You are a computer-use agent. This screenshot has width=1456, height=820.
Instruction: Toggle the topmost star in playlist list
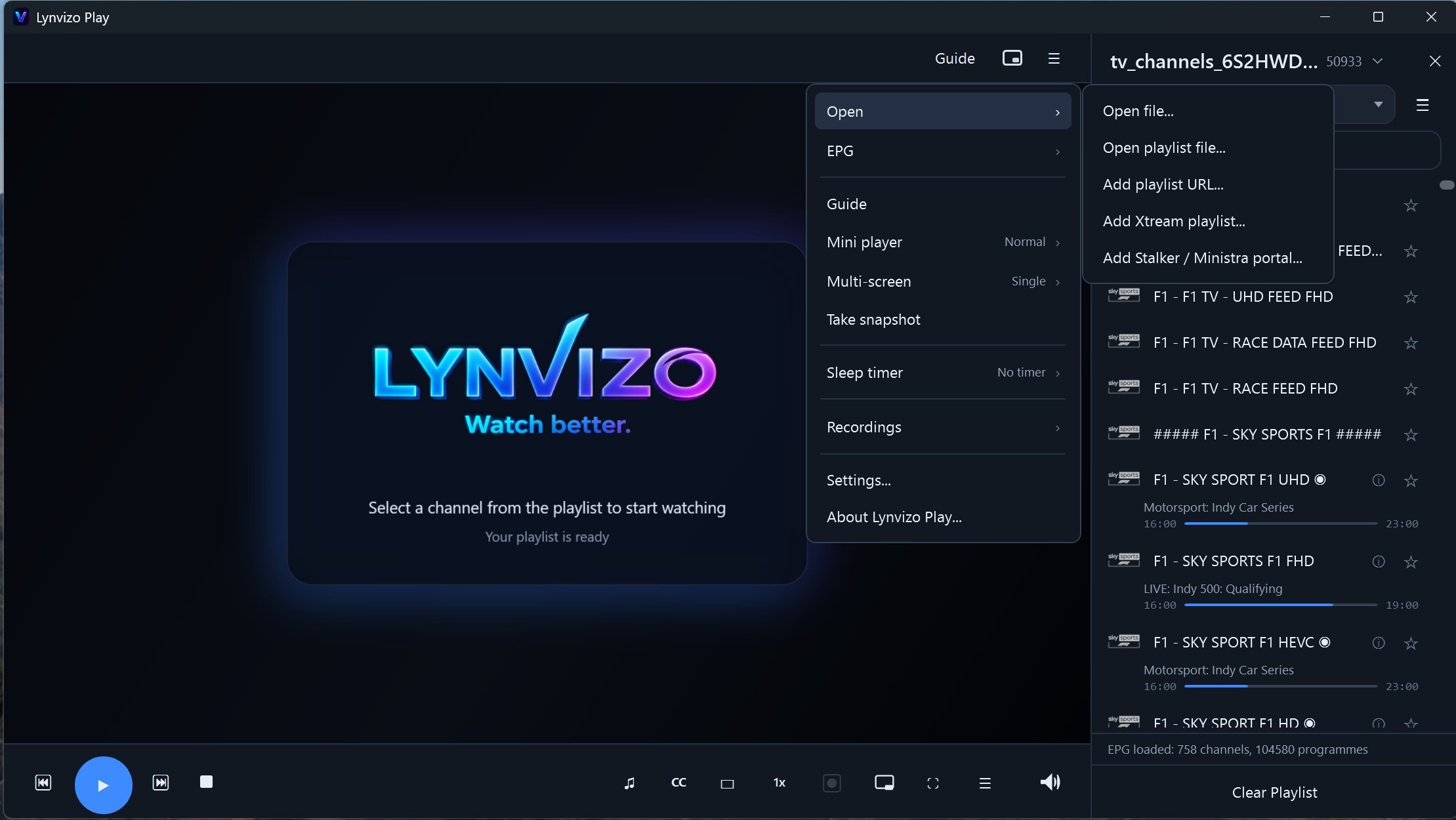click(x=1411, y=205)
